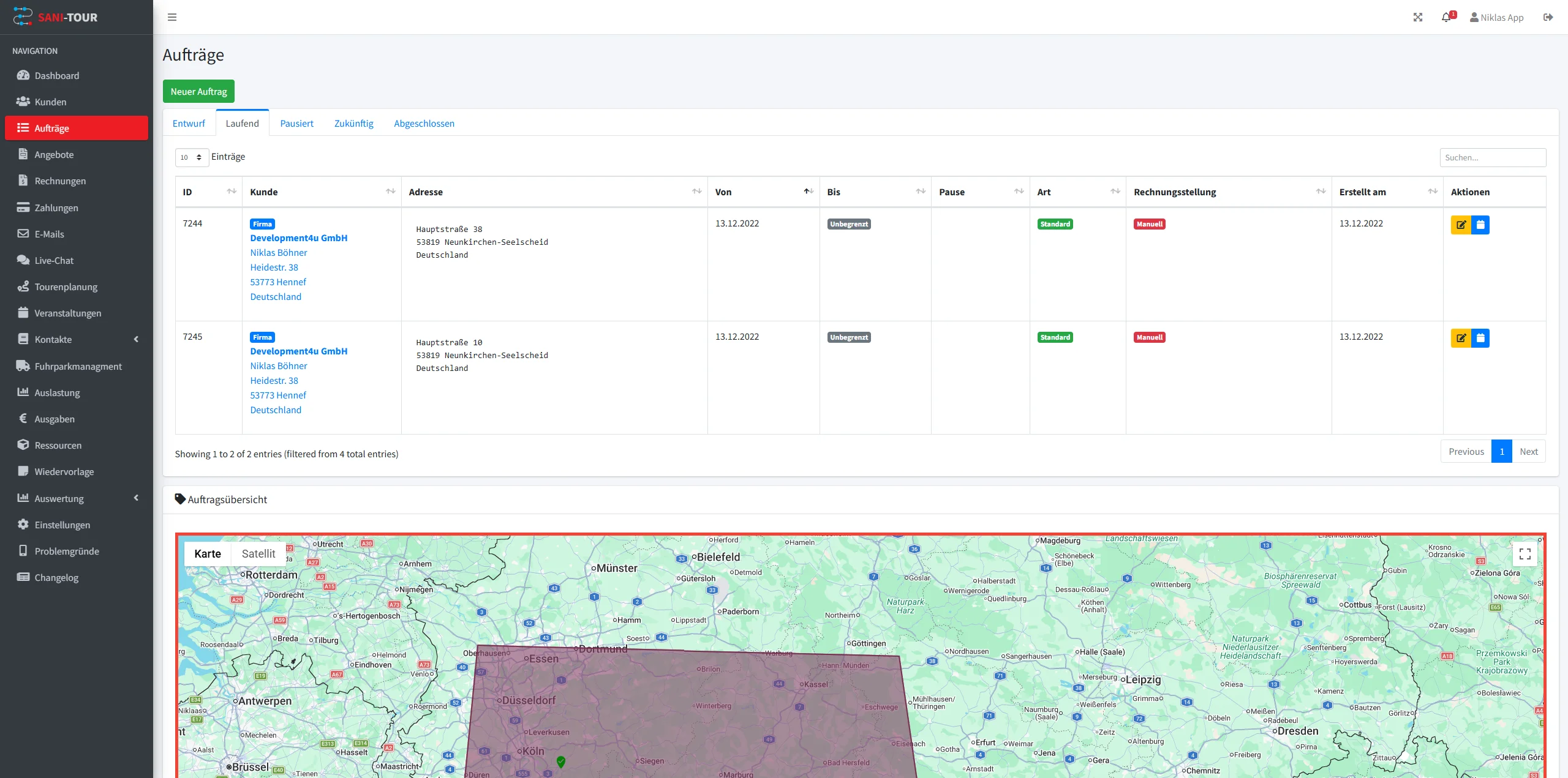Open Development4u GmbH link in order 7244

[298, 238]
